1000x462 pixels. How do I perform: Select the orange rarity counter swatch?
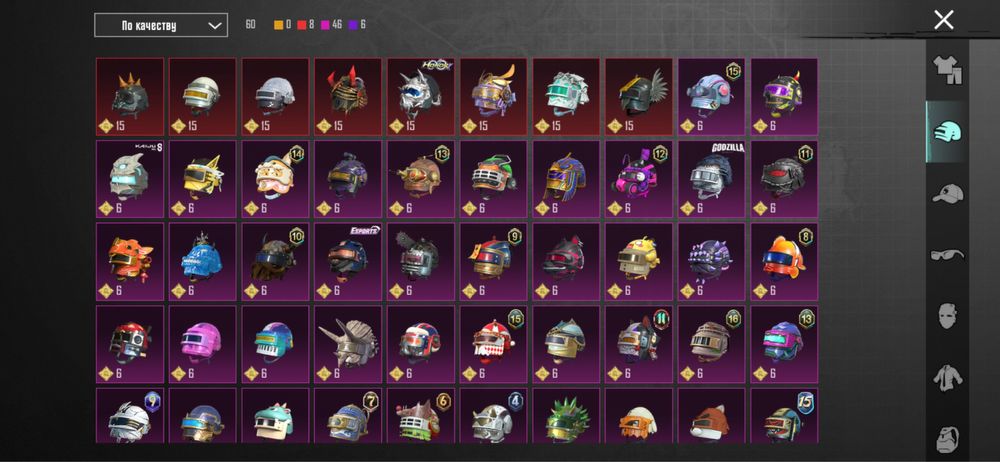(279, 25)
